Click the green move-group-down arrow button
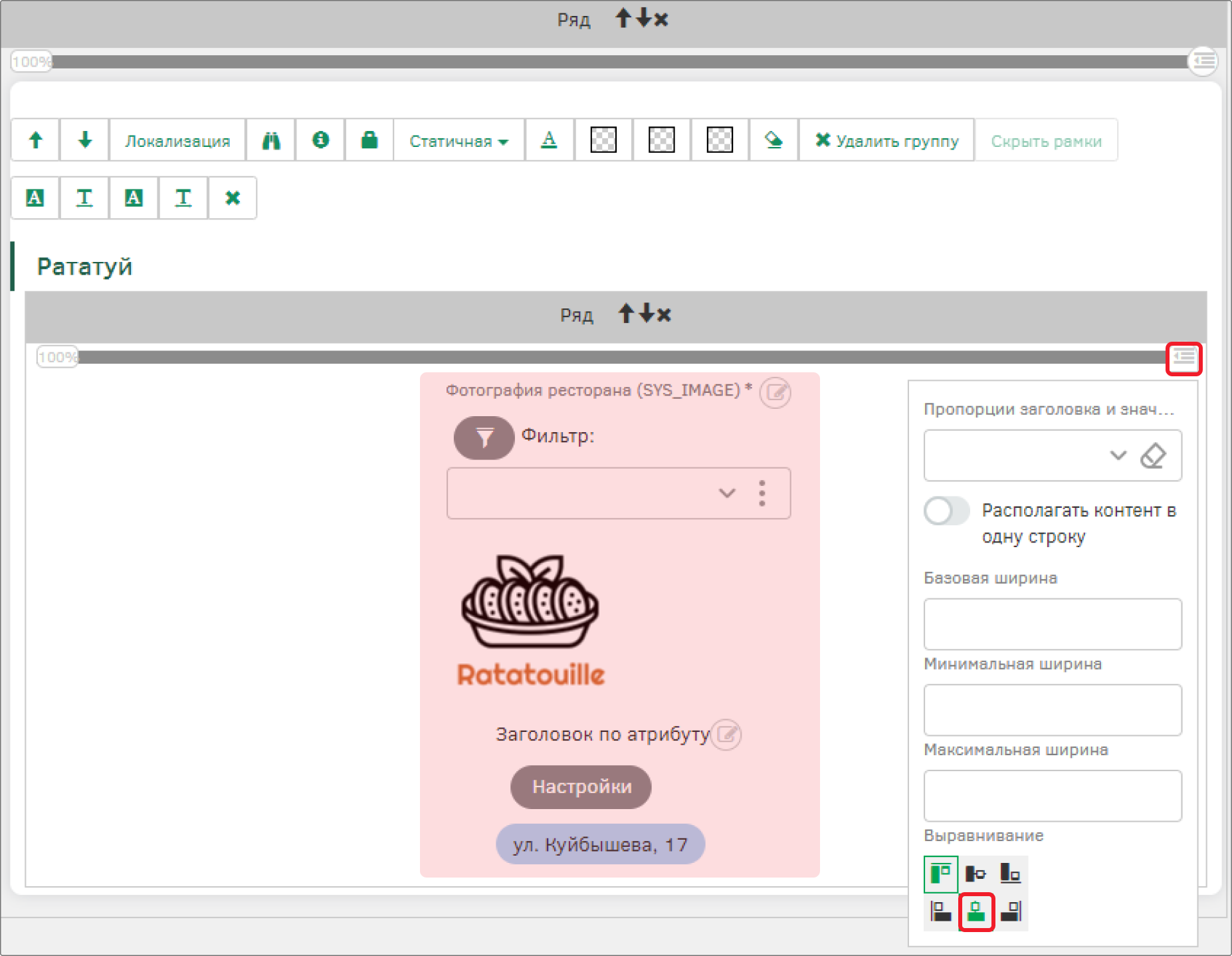 (84, 140)
